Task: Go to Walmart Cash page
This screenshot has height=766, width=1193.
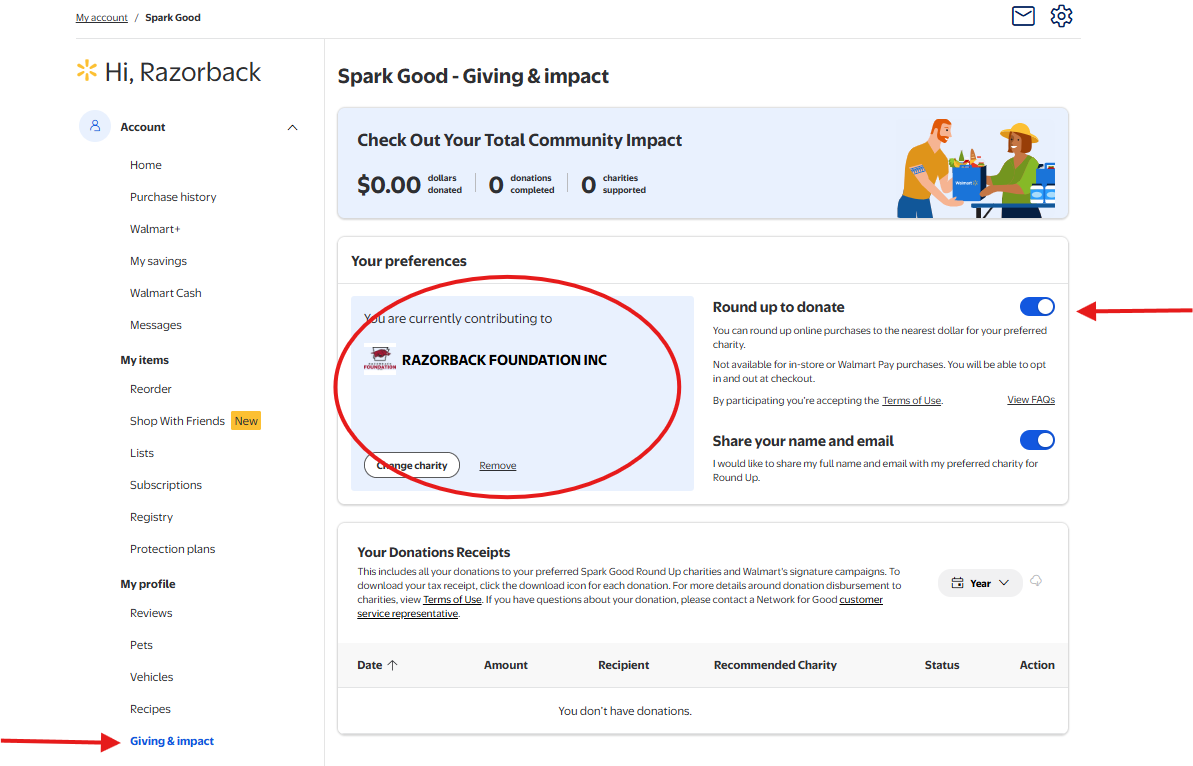Action: click(x=166, y=293)
